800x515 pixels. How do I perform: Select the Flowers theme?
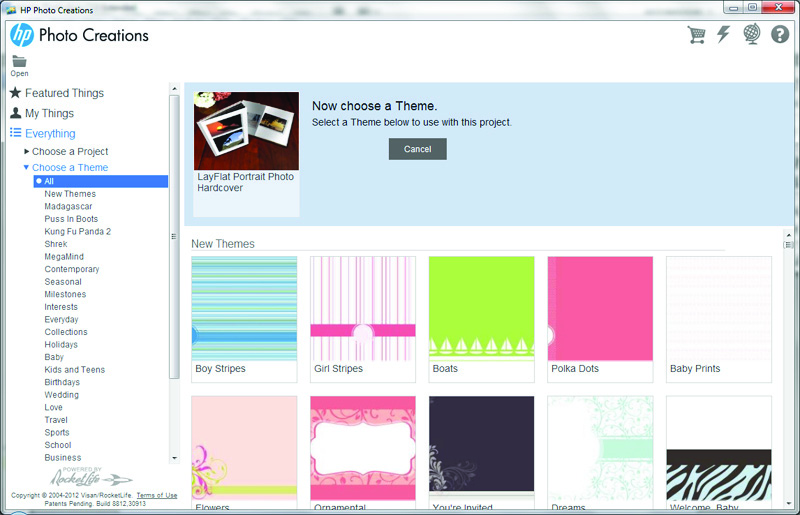[244, 452]
